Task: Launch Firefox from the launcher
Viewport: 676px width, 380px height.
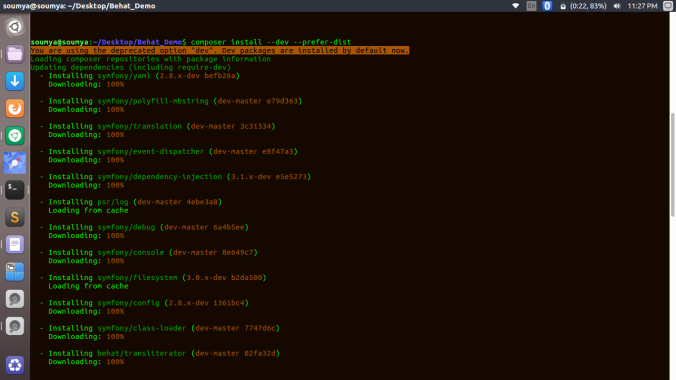Action: coord(15,108)
